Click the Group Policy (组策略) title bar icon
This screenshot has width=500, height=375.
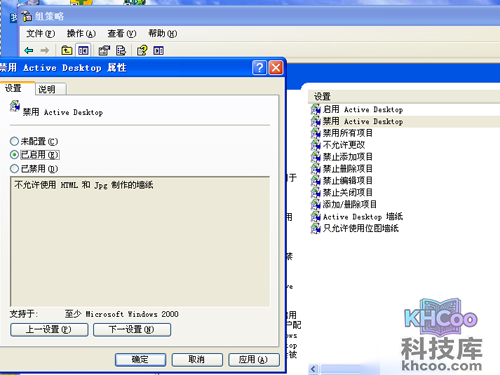pos(26,16)
